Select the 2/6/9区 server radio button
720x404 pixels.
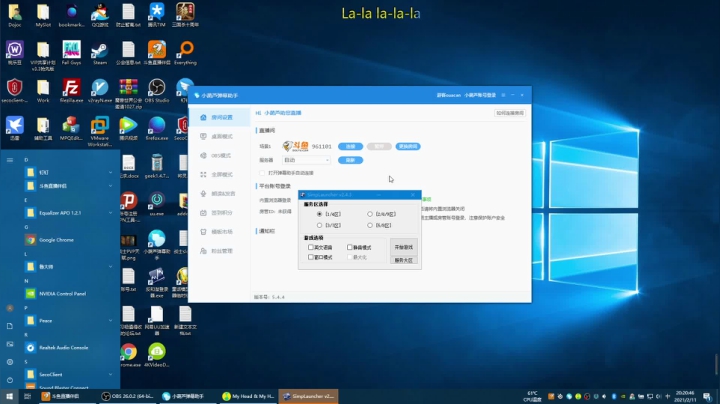pyautogui.click(x=370, y=214)
